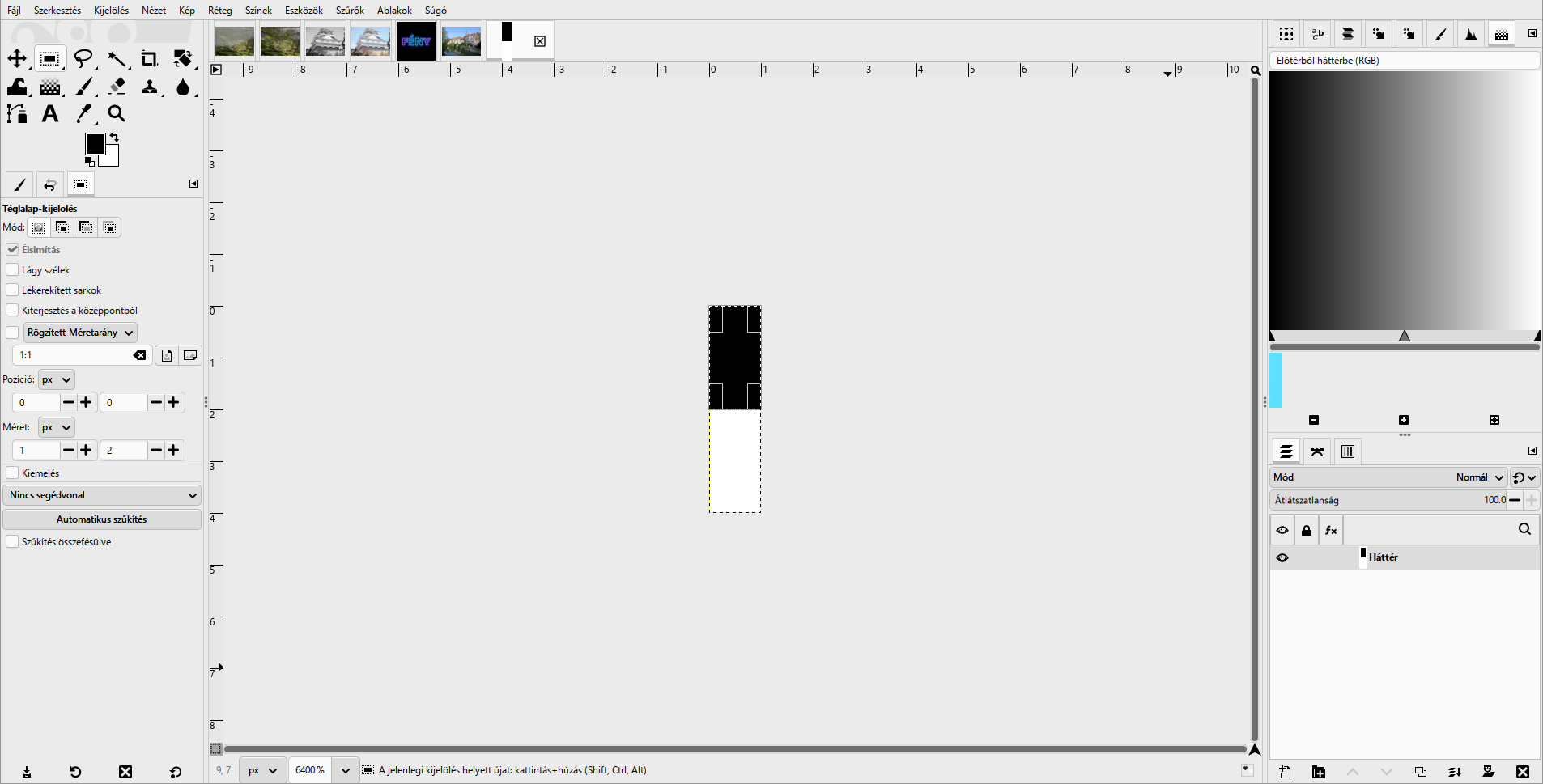Adjust the Átlátszatlanság opacity slider
Image resolution: width=1543 pixels, height=784 pixels.
[x=1389, y=500]
